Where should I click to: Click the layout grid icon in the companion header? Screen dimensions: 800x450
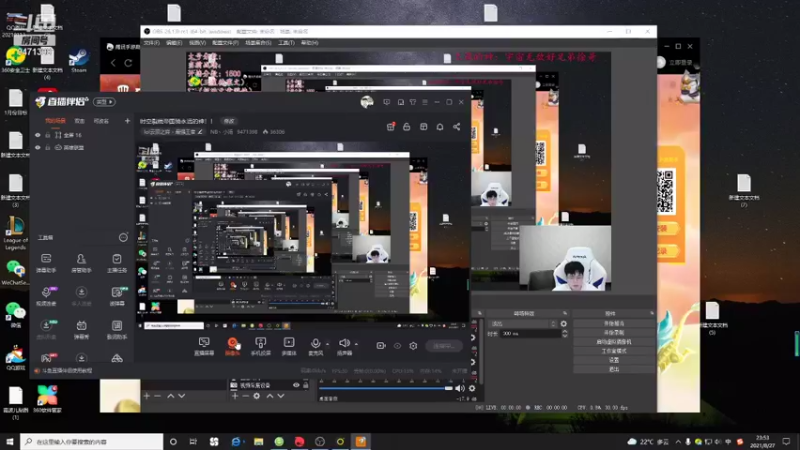click(x=423, y=127)
